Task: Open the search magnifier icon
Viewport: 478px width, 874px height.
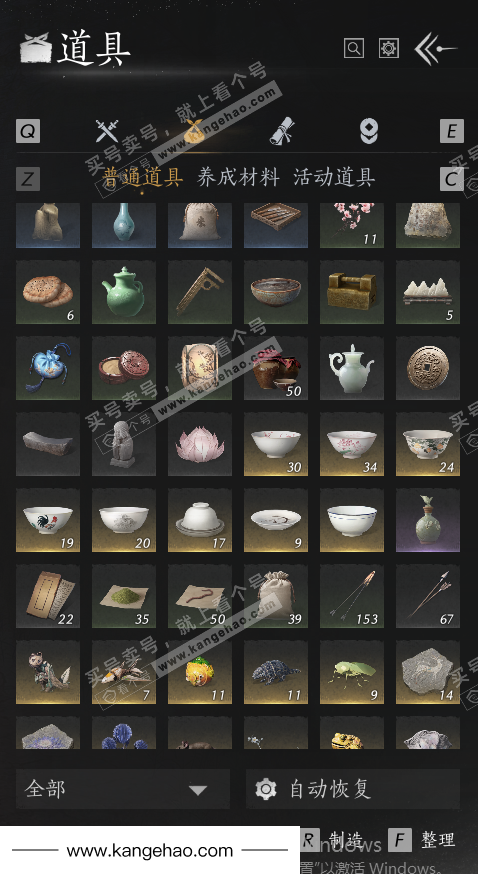Action: pyautogui.click(x=354, y=48)
